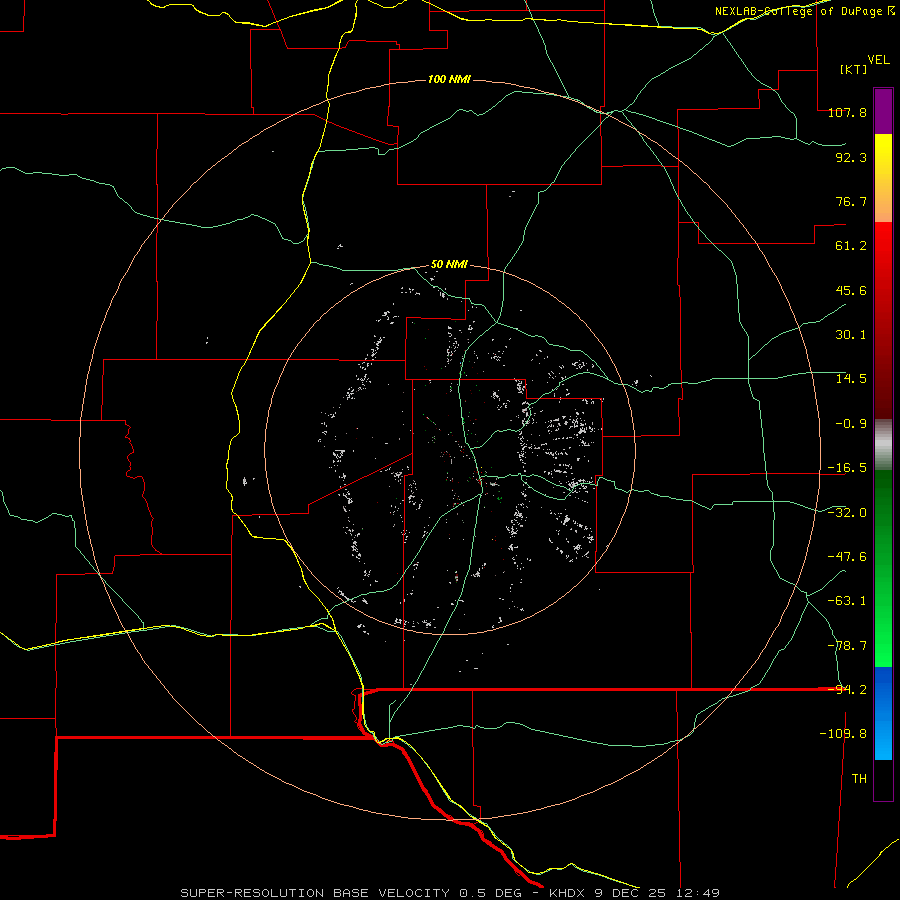Viewport: 900px width, 900px height.
Task: Click the -63.1 value on the velocity scale
Action: coord(847,600)
